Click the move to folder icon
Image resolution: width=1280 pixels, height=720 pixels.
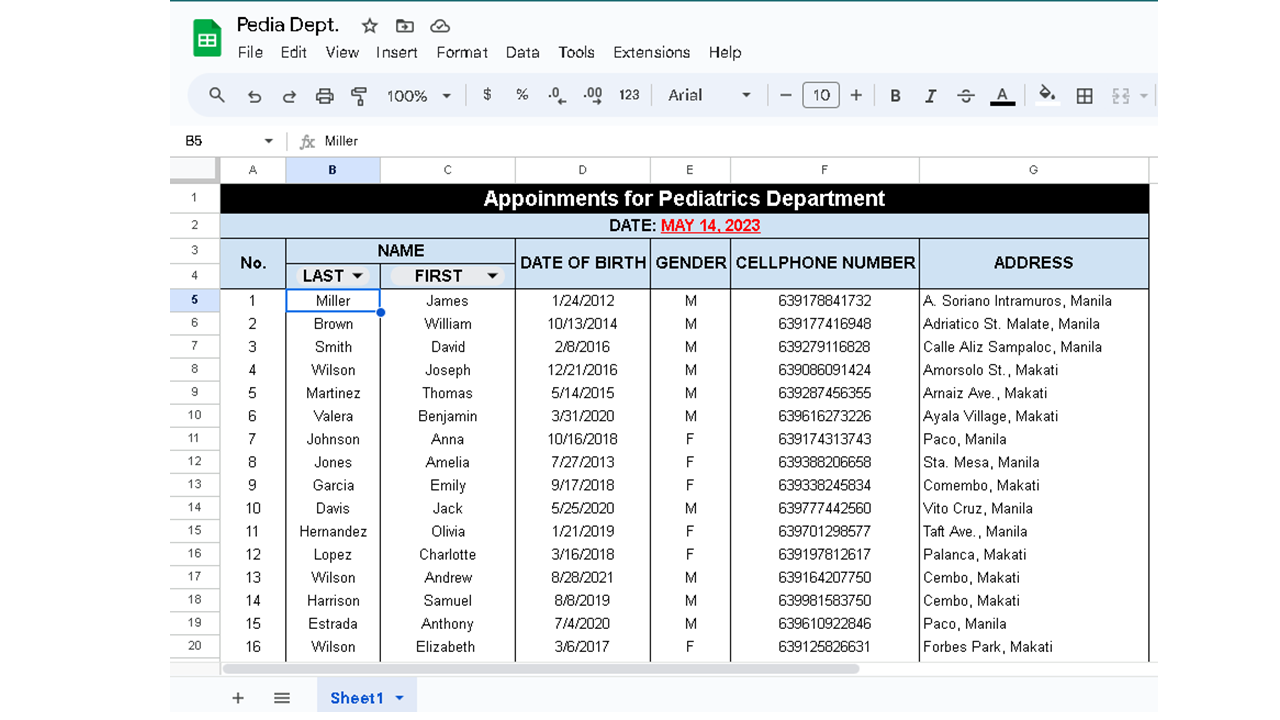click(x=404, y=26)
